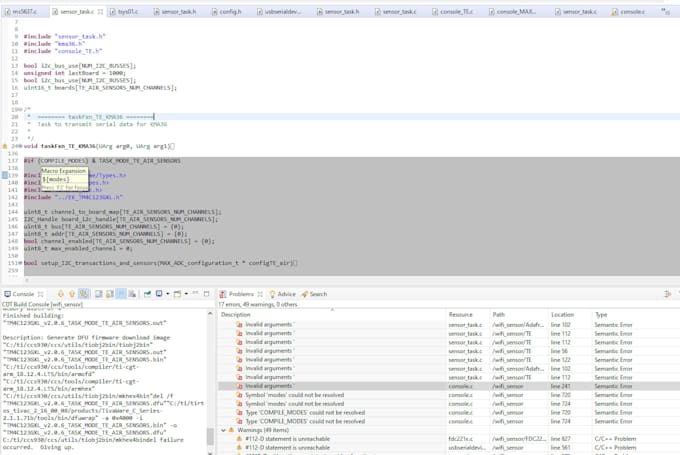Expand folded taskFxn_TE_KMA36 function at line 24

click(21, 146)
